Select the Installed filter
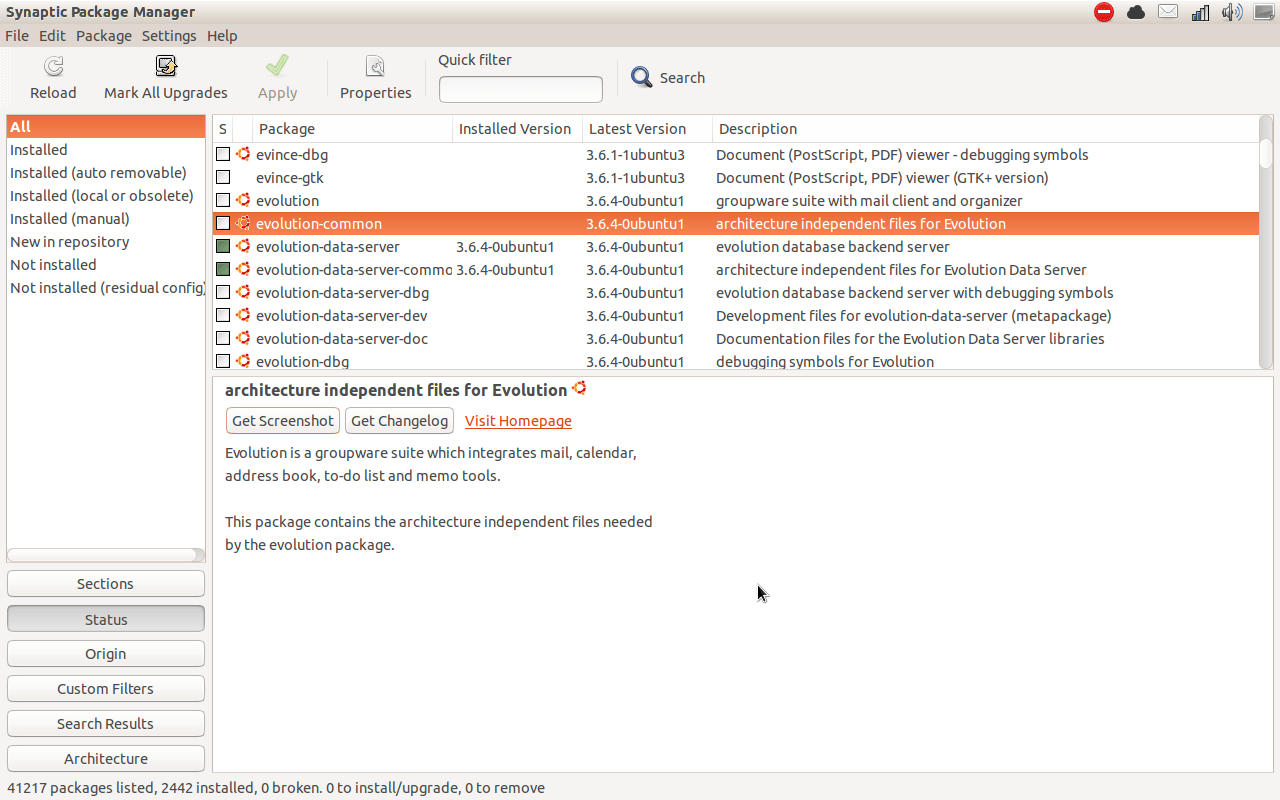The width and height of the screenshot is (1280, 800). (x=106, y=149)
